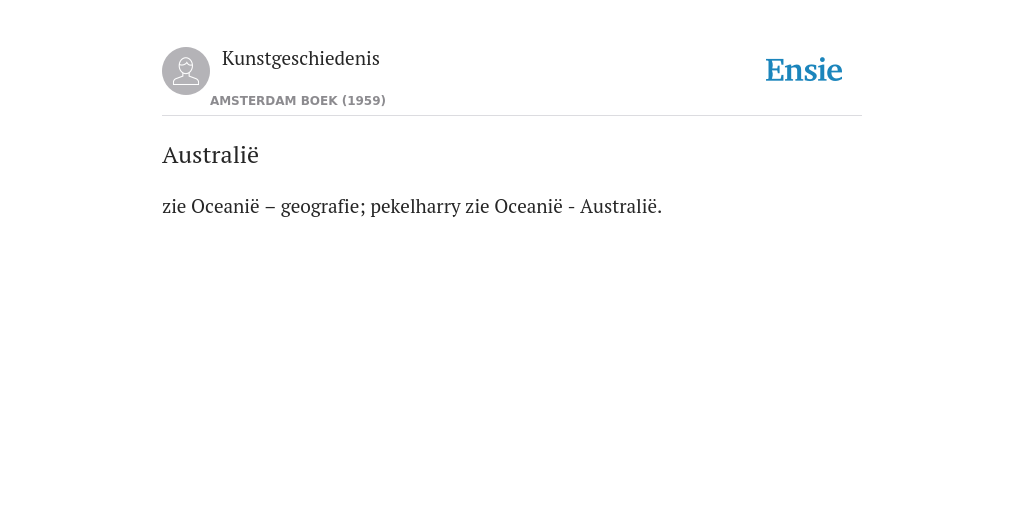Click the zie following pekelharry
1024x512 pixels.
pos(477,207)
